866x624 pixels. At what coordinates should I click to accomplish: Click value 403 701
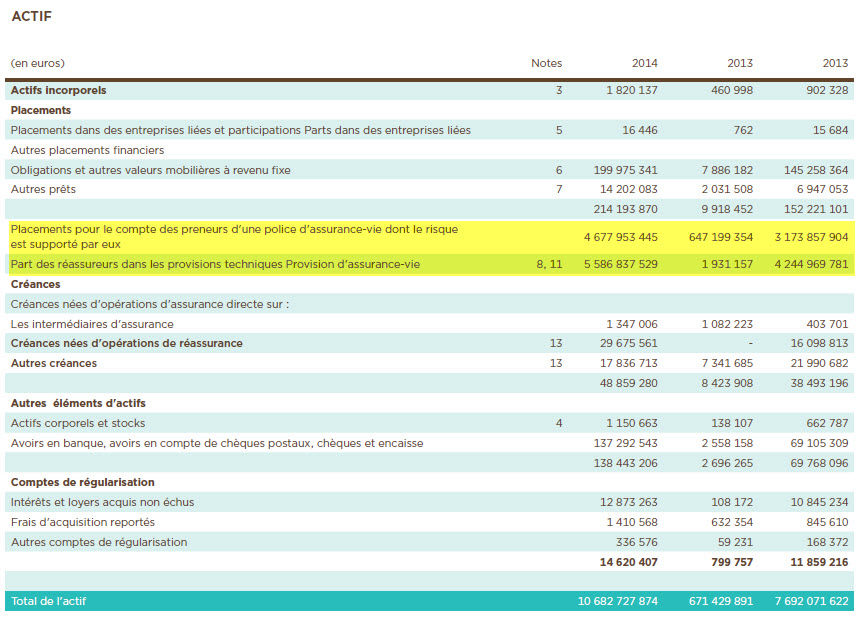(827, 324)
